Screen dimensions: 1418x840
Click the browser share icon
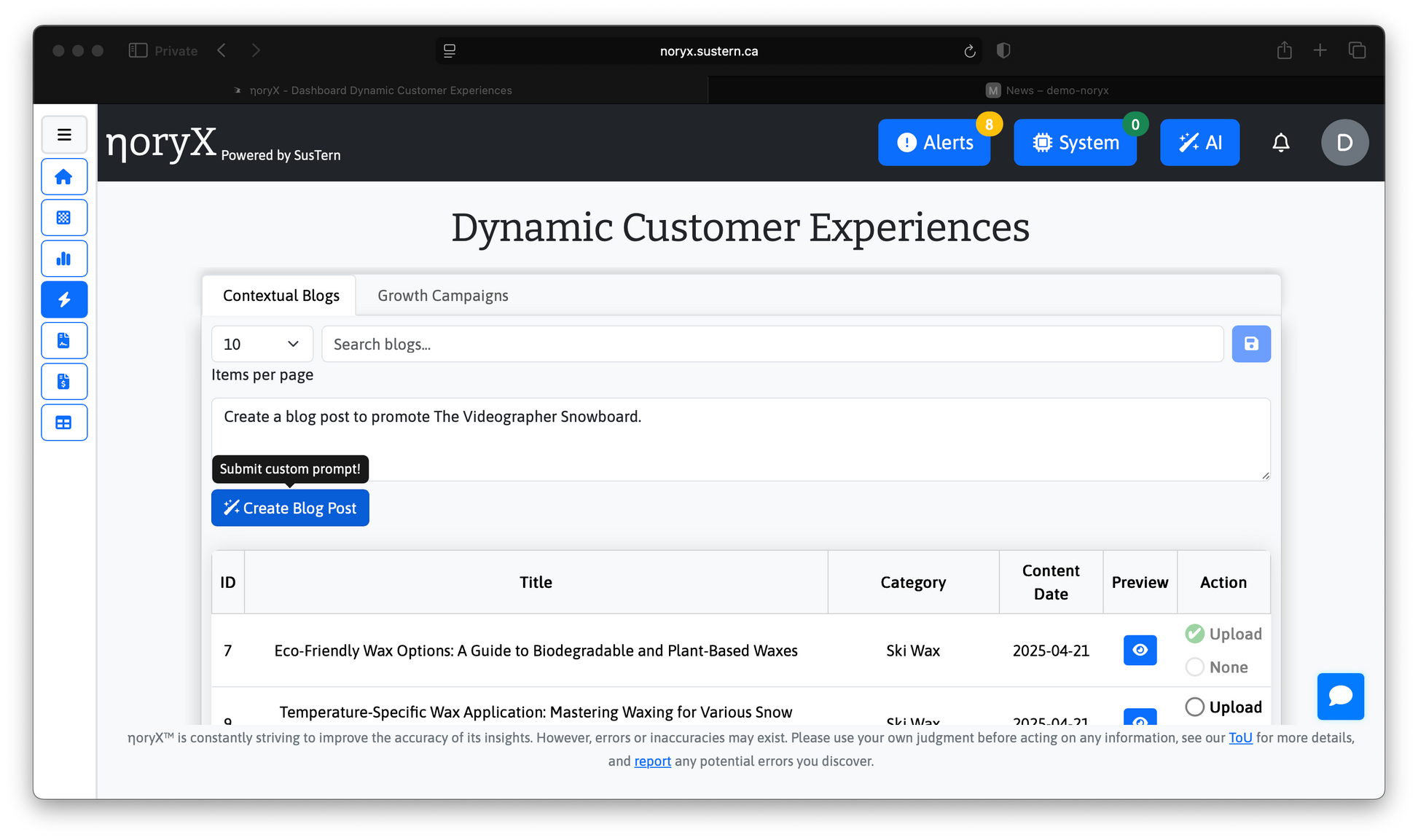click(x=1285, y=50)
